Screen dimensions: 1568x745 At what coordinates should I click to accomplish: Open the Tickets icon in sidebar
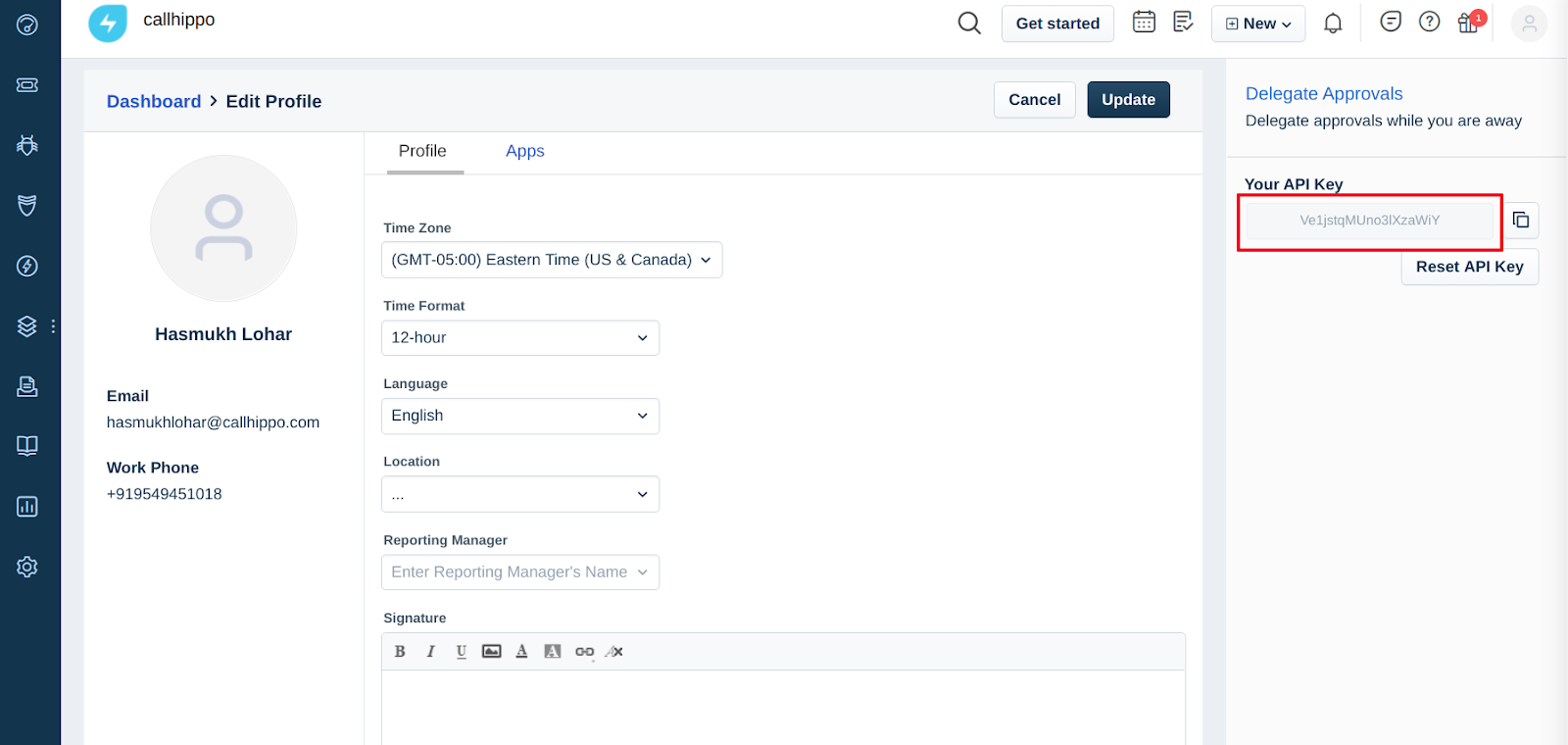pos(27,85)
